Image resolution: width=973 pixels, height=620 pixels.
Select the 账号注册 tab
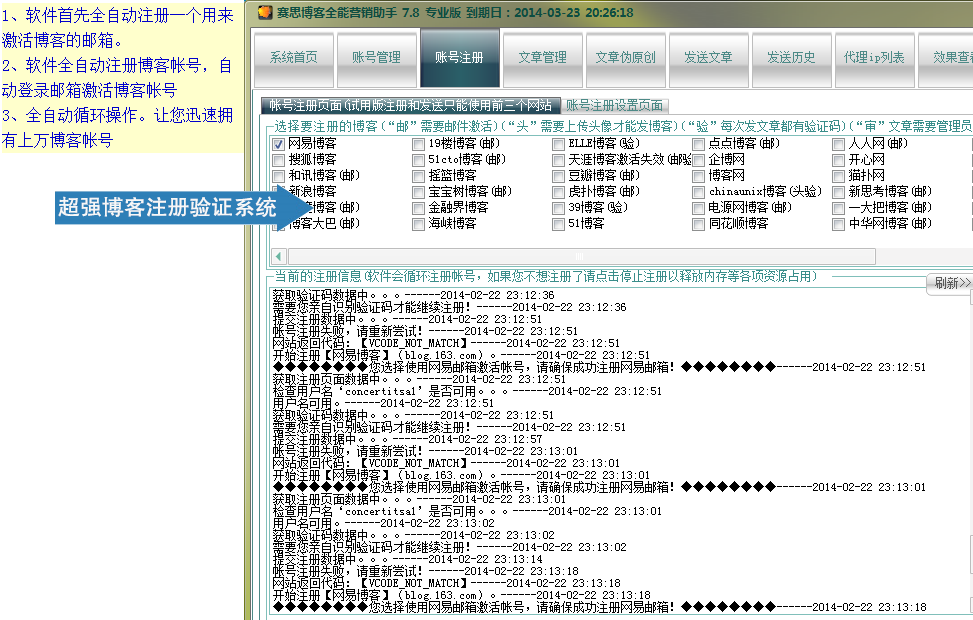[460, 59]
